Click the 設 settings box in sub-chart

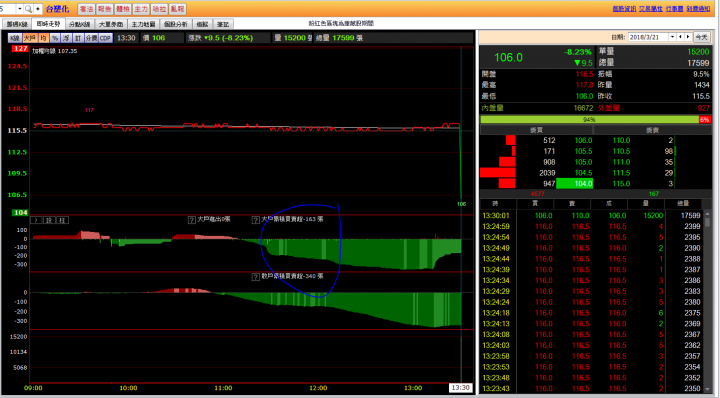tap(49, 220)
